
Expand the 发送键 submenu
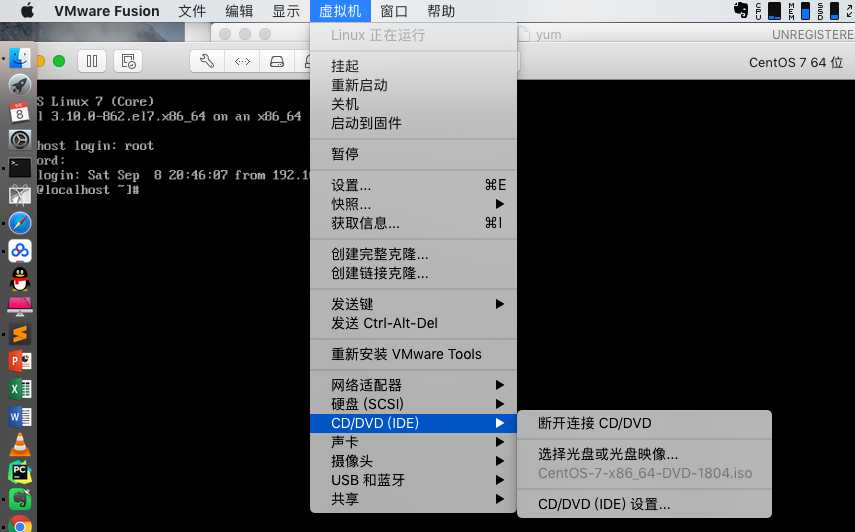[x=413, y=304]
